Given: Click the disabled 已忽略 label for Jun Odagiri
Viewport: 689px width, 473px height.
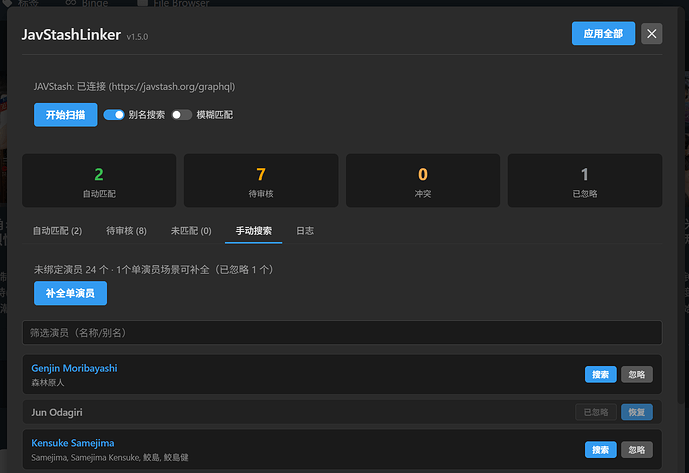Looking at the screenshot, I should [x=596, y=412].
